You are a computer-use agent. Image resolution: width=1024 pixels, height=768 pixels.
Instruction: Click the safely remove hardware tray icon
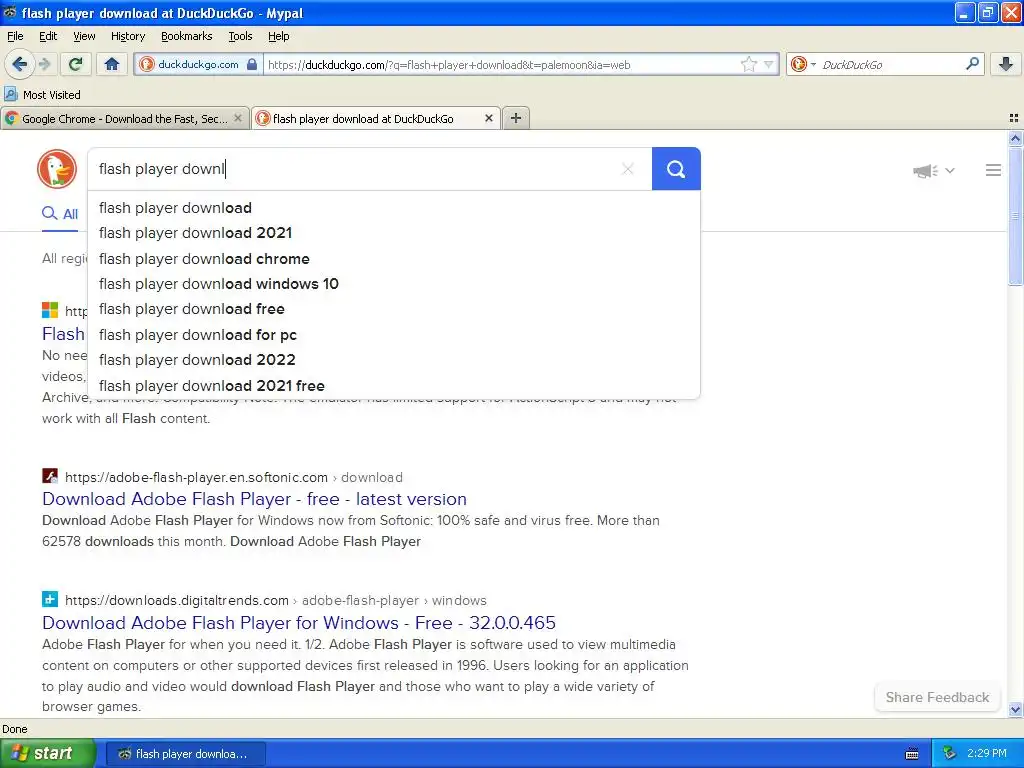coord(950,753)
